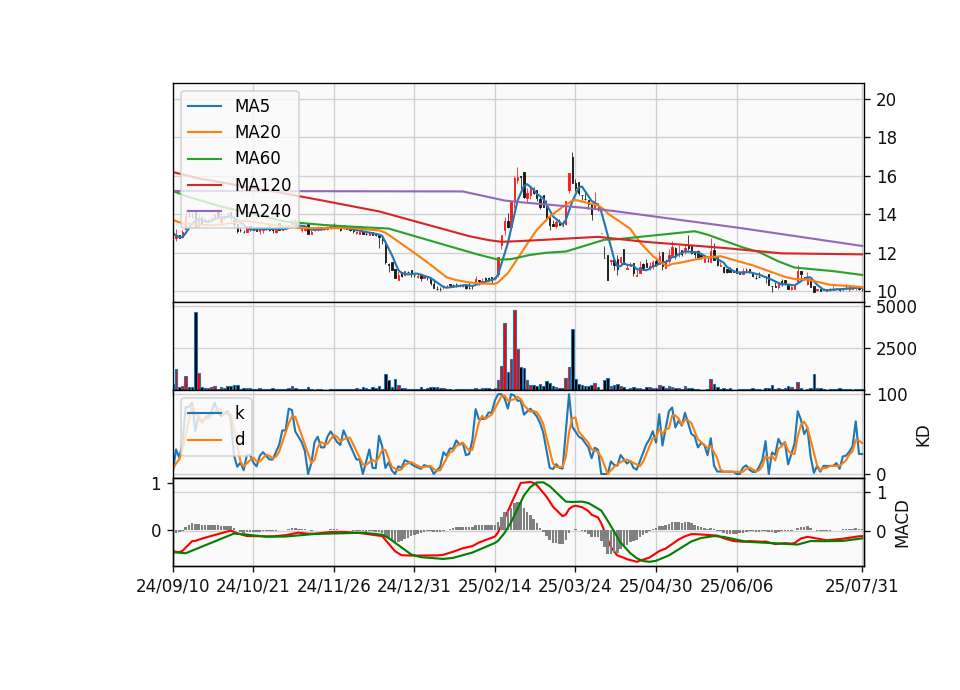This screenshot has width=960, height=690.
Task: Click the price axis value 16
Action: pos(886,177)
